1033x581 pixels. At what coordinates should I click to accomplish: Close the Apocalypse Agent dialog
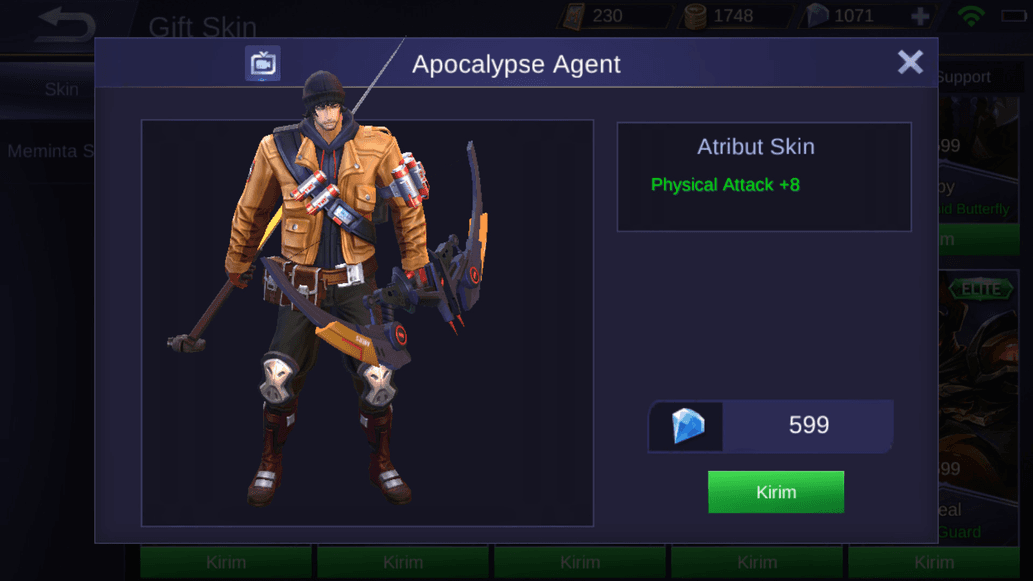click(x=910, y=63)
